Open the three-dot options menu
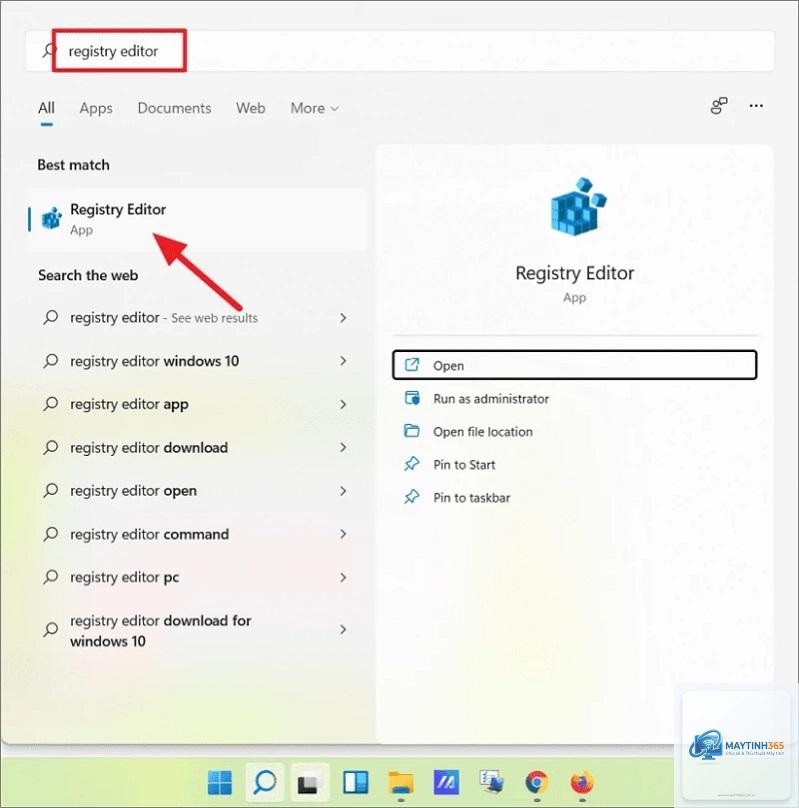Screen dimensions: 799x808 [x=756, y=106]
